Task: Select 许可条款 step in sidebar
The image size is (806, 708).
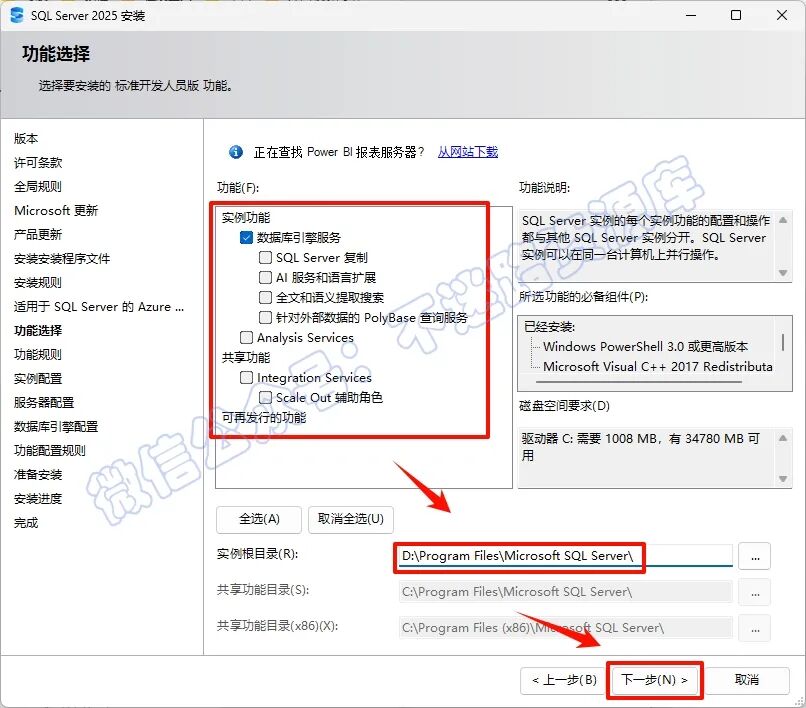Action: (x=38, y=162)
